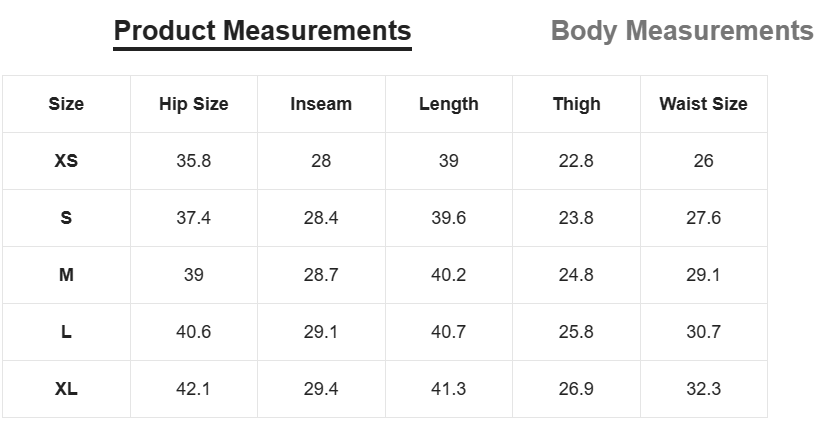Click the Hip Size column header
Viewport: 839px width, 421px height.
coord(194,104)
